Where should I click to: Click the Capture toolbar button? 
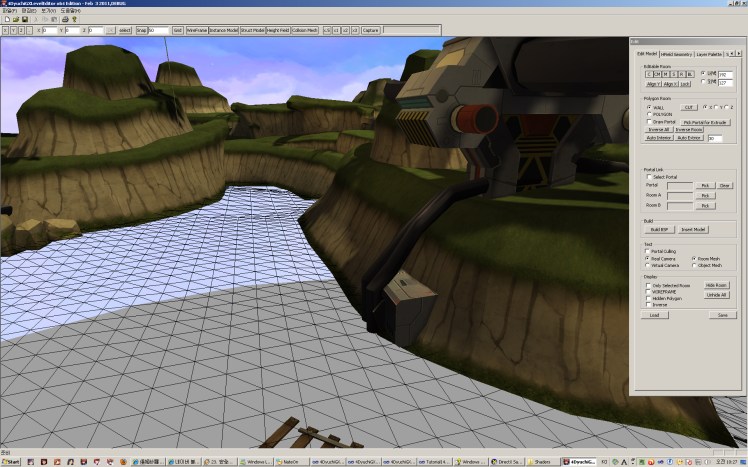(x=370, y=31)
